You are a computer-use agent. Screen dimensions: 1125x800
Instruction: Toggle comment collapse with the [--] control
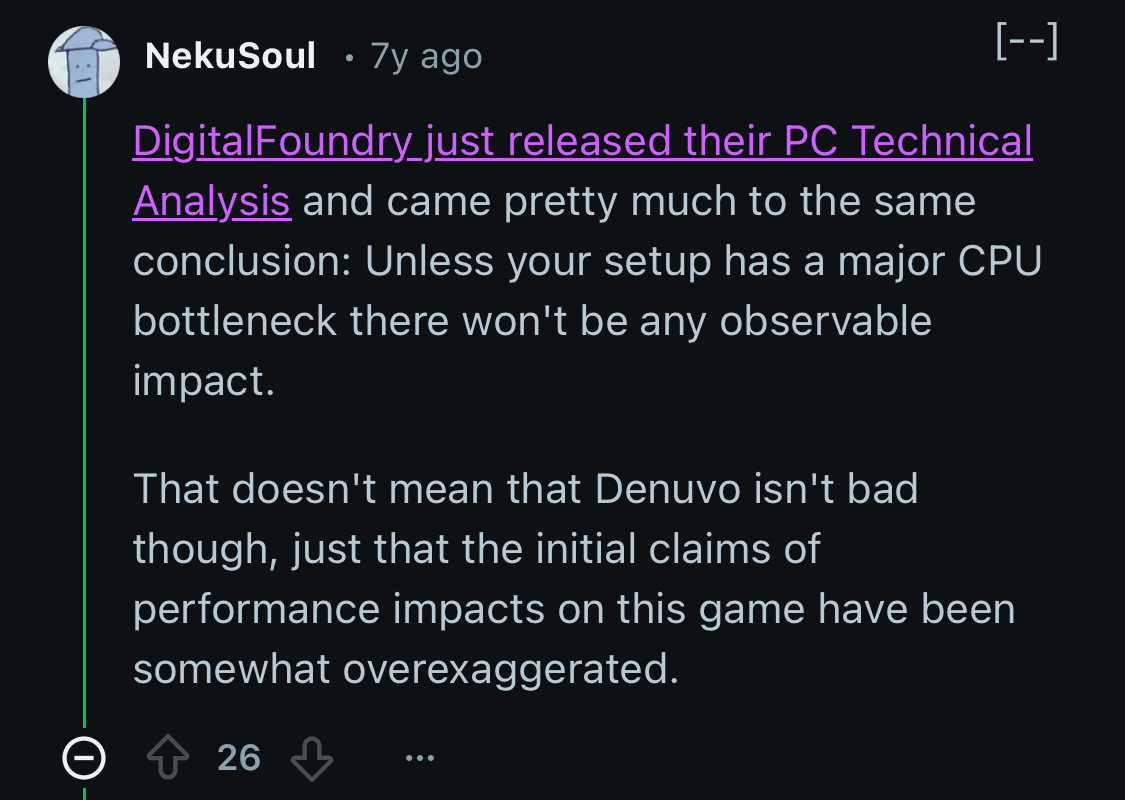pyautogui.click(x=1027, y=43)
